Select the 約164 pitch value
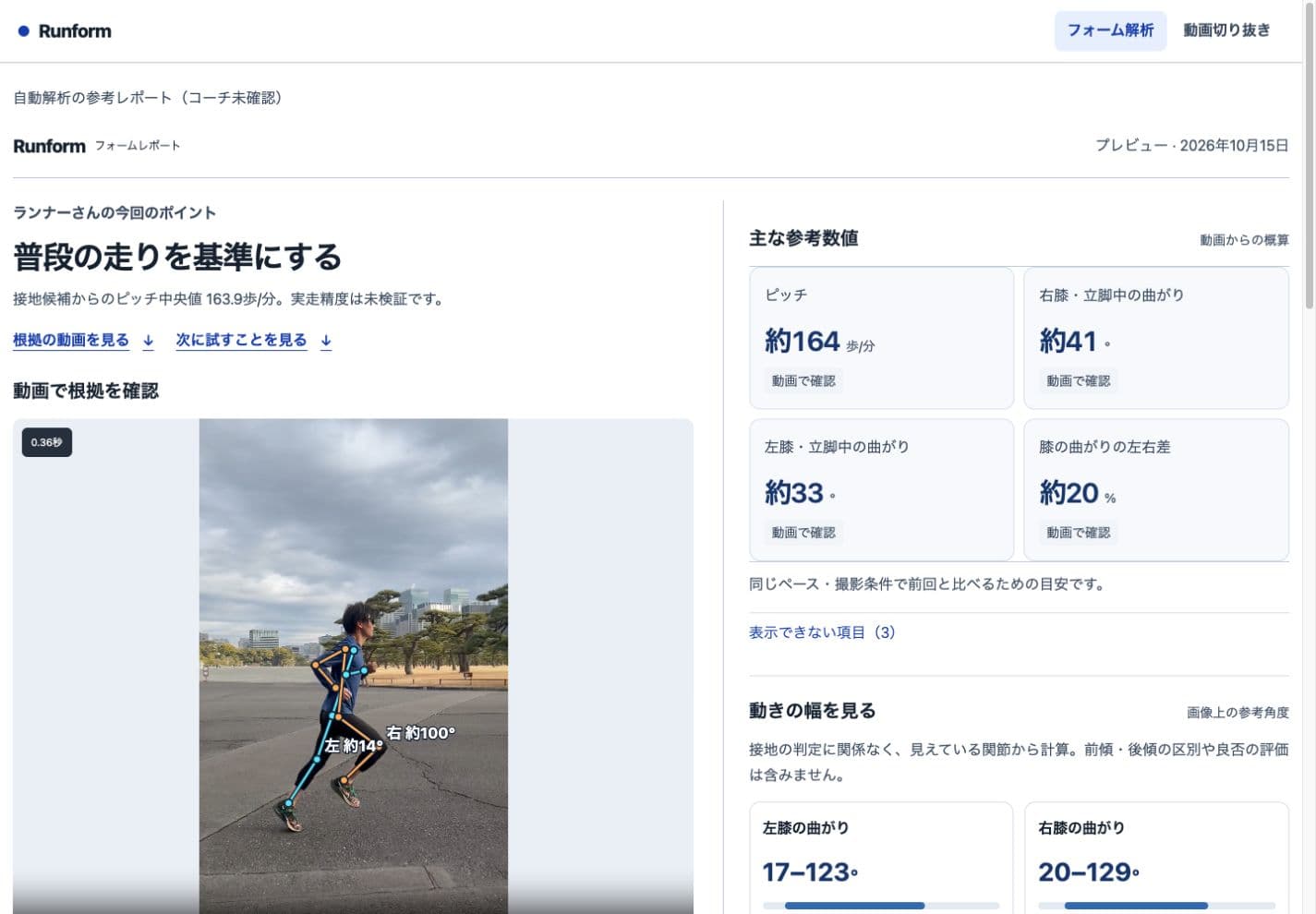The height and width of the screenshot is (914, 1316). point(802,342)
